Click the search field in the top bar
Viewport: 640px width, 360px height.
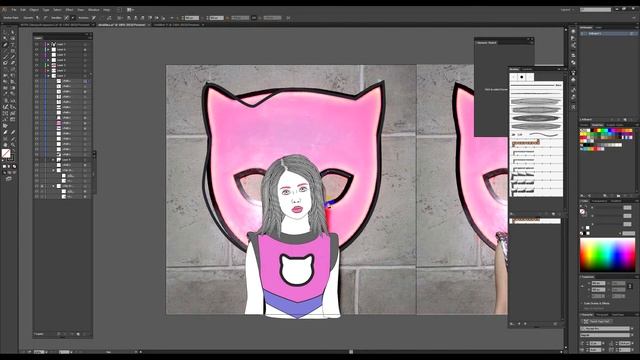[x=596, y=9]
